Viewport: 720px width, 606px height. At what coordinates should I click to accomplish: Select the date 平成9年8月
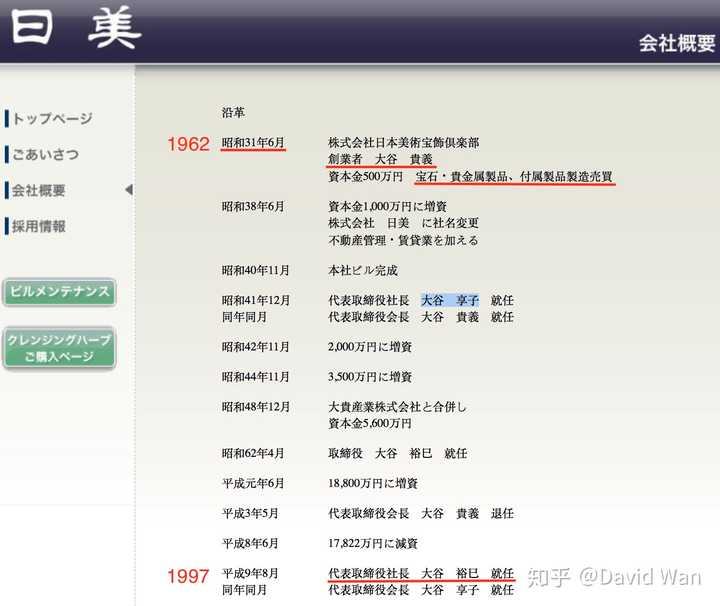pyautogui.click(x=250, y=573)
